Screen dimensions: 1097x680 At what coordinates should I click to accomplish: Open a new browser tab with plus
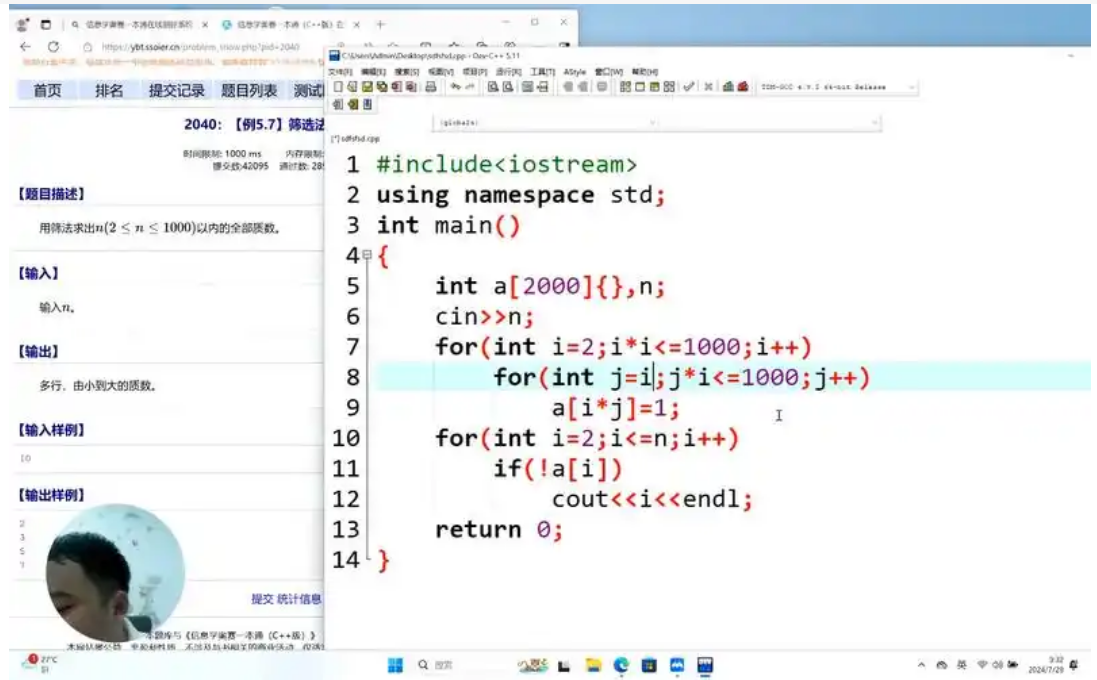click(x=381, y=24)
